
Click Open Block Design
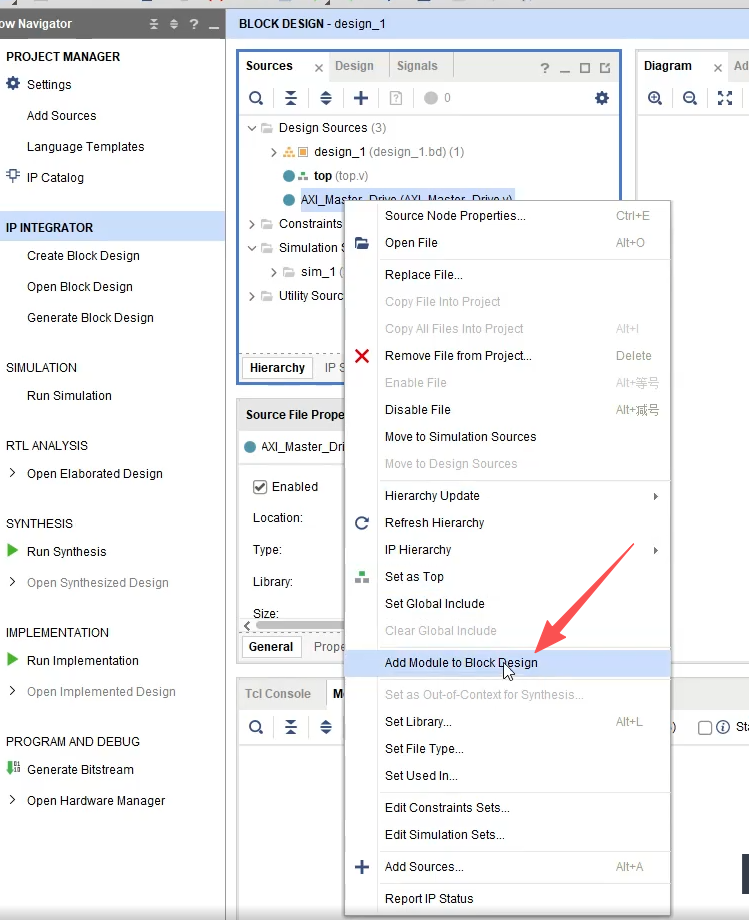click(x=80, y=287)
